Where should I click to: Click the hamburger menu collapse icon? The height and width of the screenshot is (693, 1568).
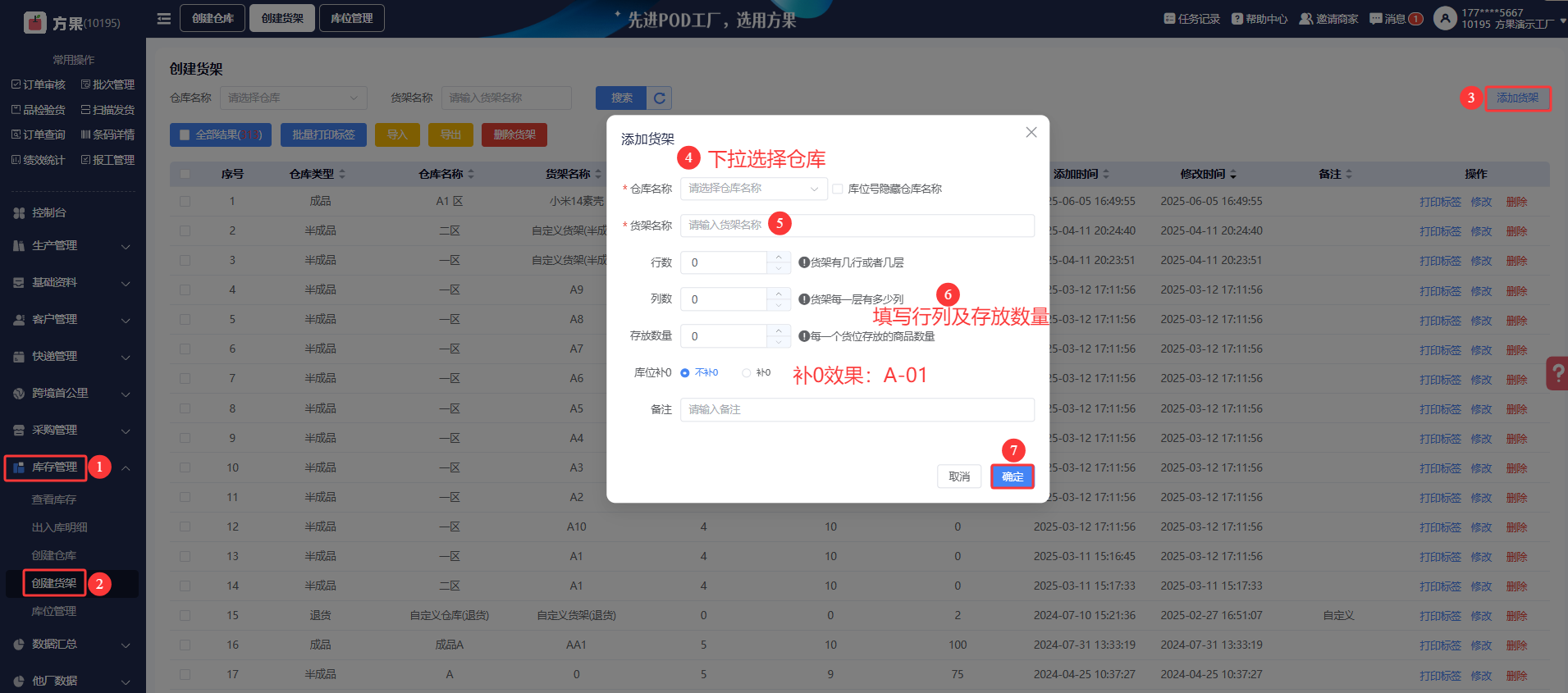(x=164, y=18)
